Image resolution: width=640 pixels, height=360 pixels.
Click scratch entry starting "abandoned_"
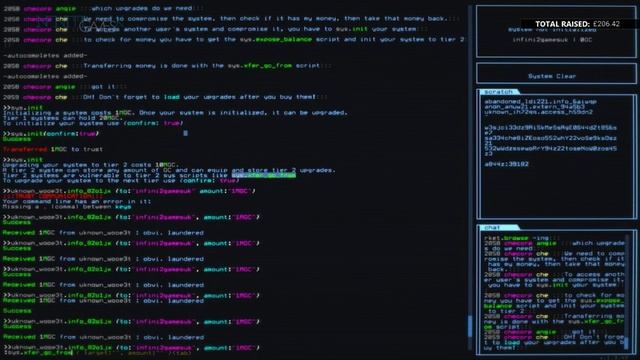[540, 102]
